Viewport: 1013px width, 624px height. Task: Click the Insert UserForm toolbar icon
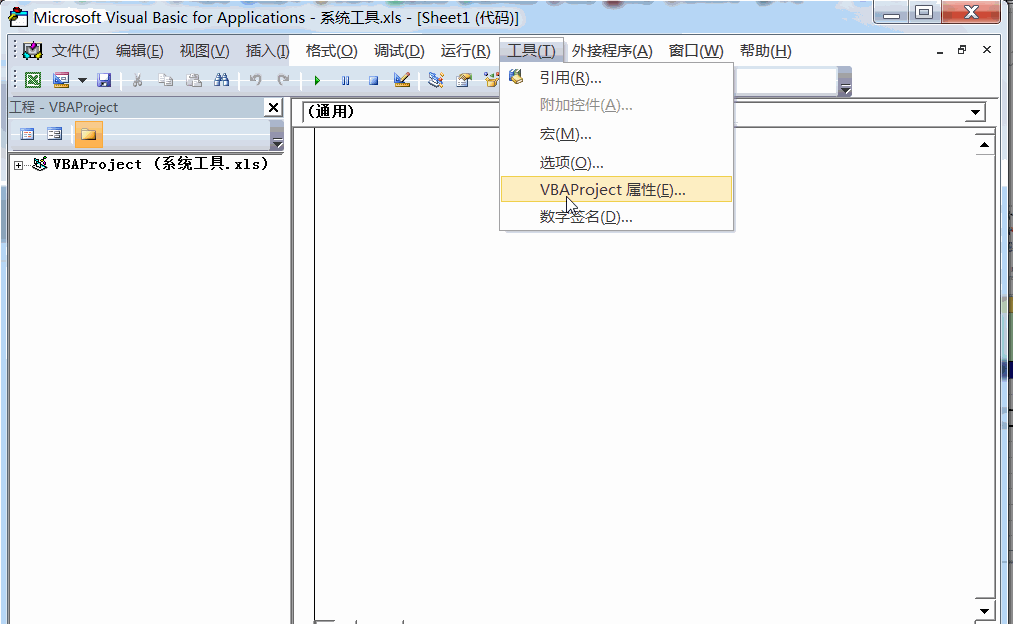click(x=61, y=80)
